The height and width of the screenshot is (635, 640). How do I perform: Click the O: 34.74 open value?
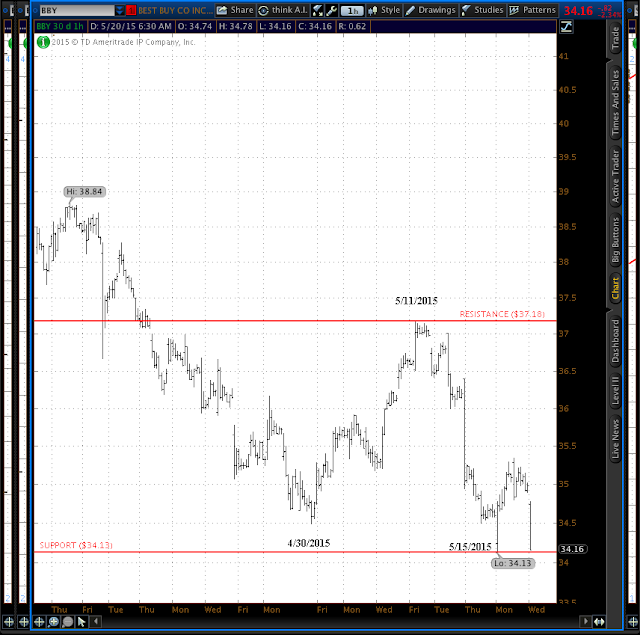tap(195, 27)
